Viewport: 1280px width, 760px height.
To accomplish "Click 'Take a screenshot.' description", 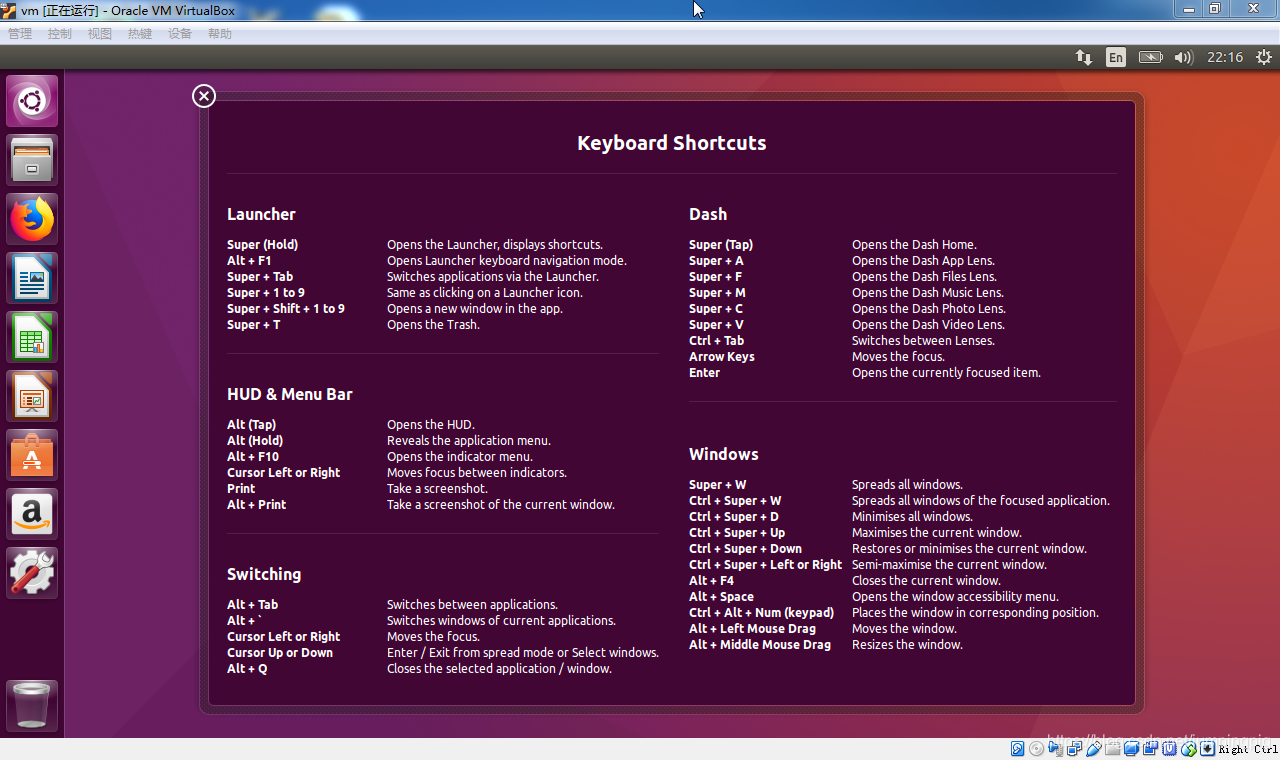I will click(x=437, y=489).
